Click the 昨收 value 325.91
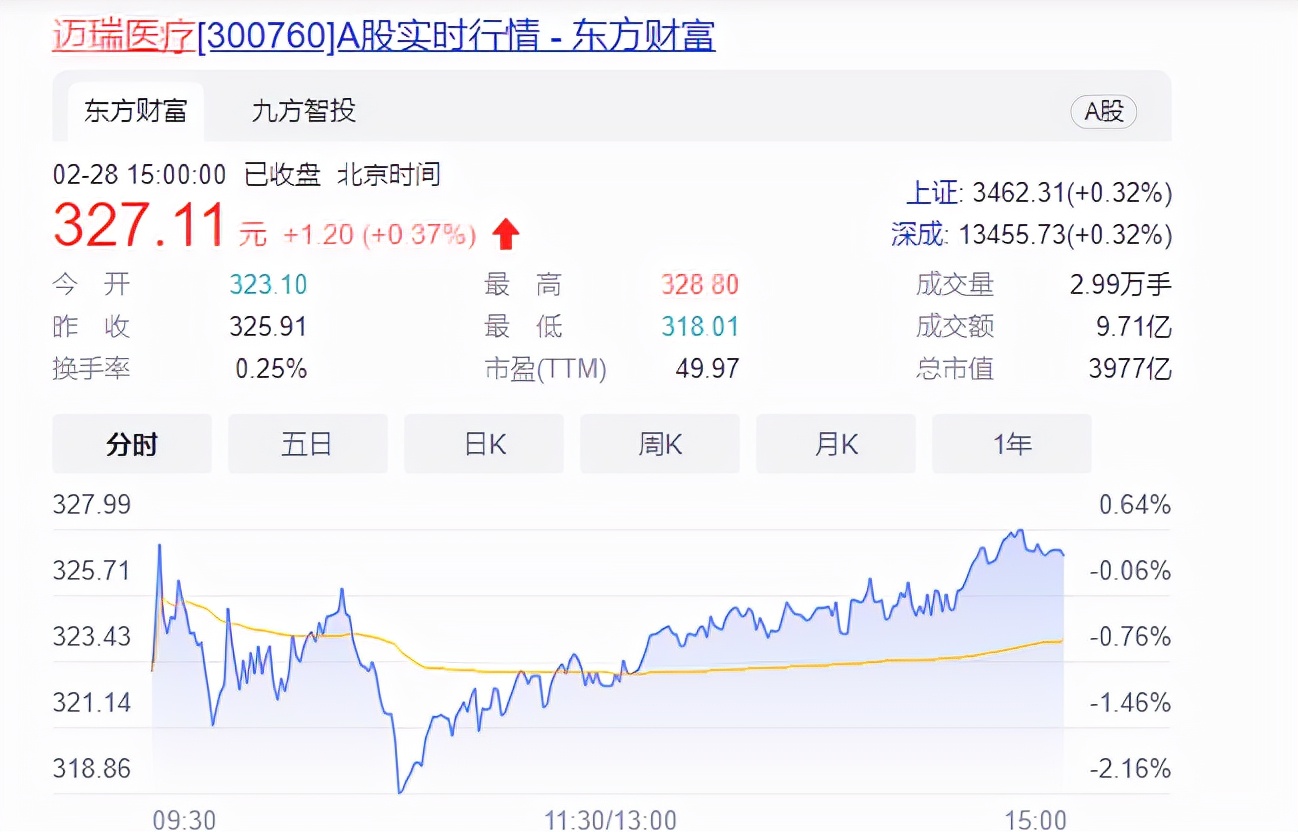The height and width of the screenshot is (832, 1298). [x=268, y=327]
